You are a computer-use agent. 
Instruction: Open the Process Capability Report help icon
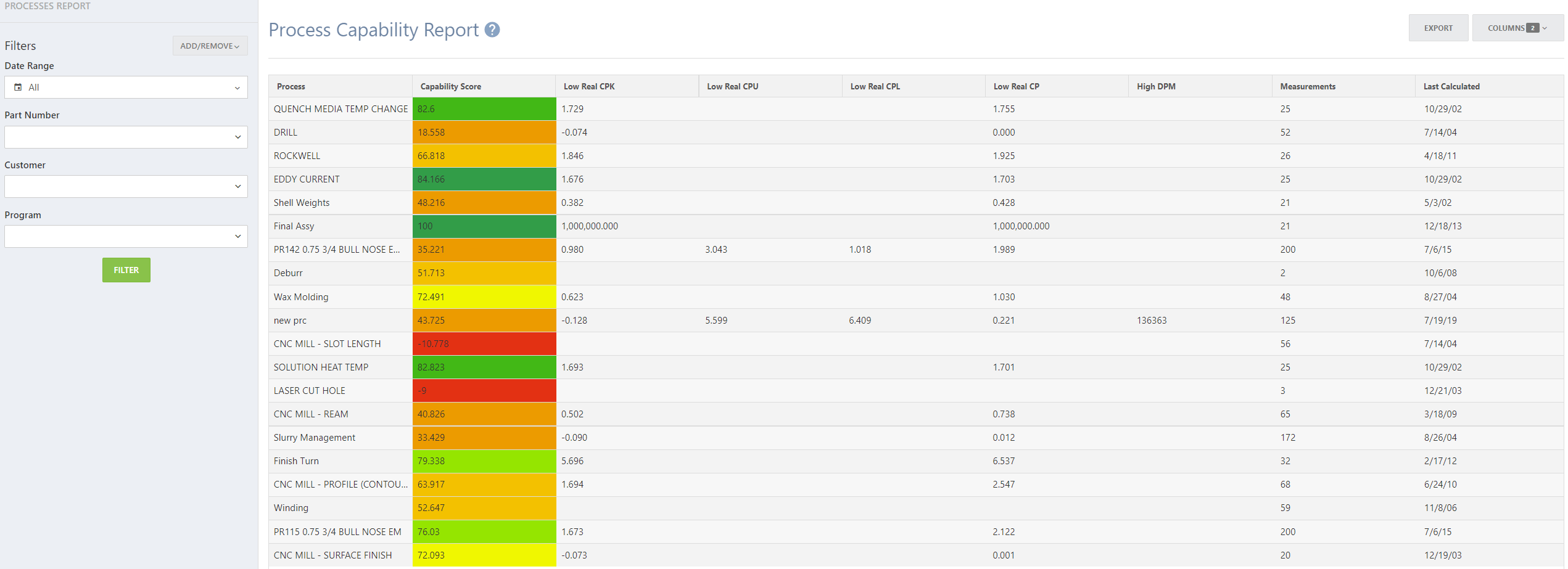coord(492,29)
